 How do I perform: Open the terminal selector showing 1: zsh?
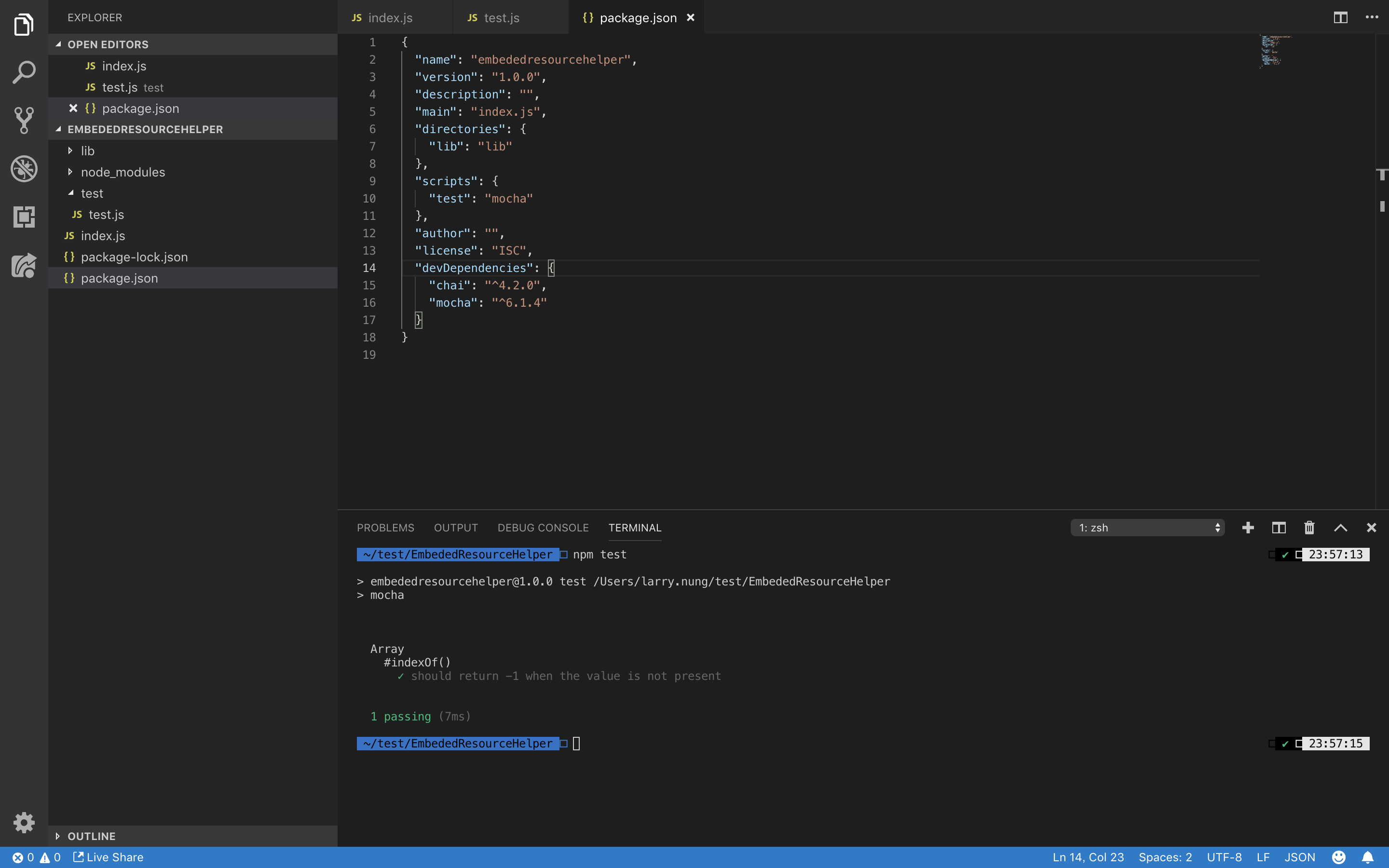[1147, 528]
